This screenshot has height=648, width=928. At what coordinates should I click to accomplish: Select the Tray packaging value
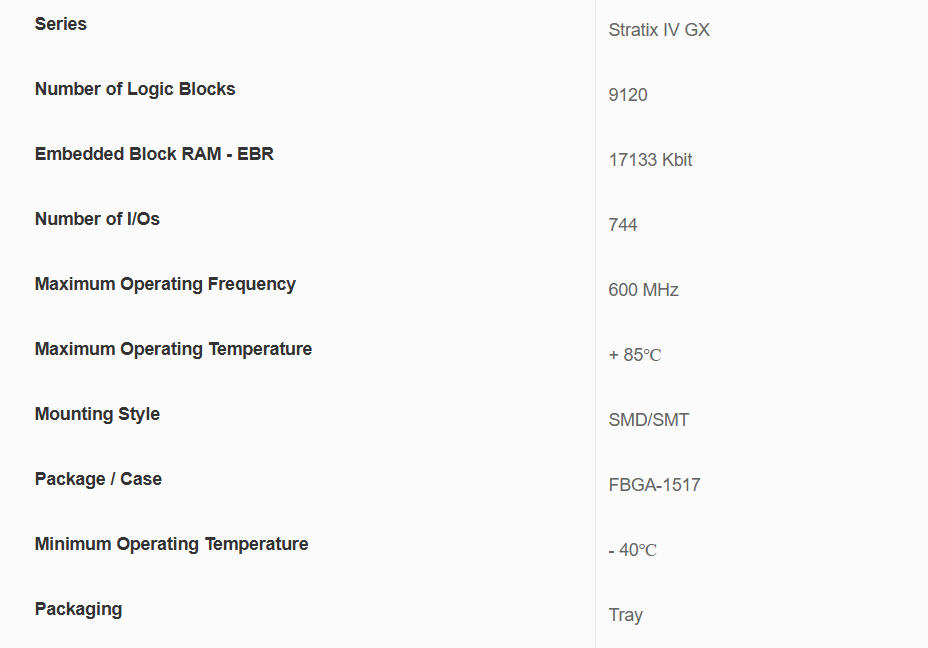coord(625,615)
